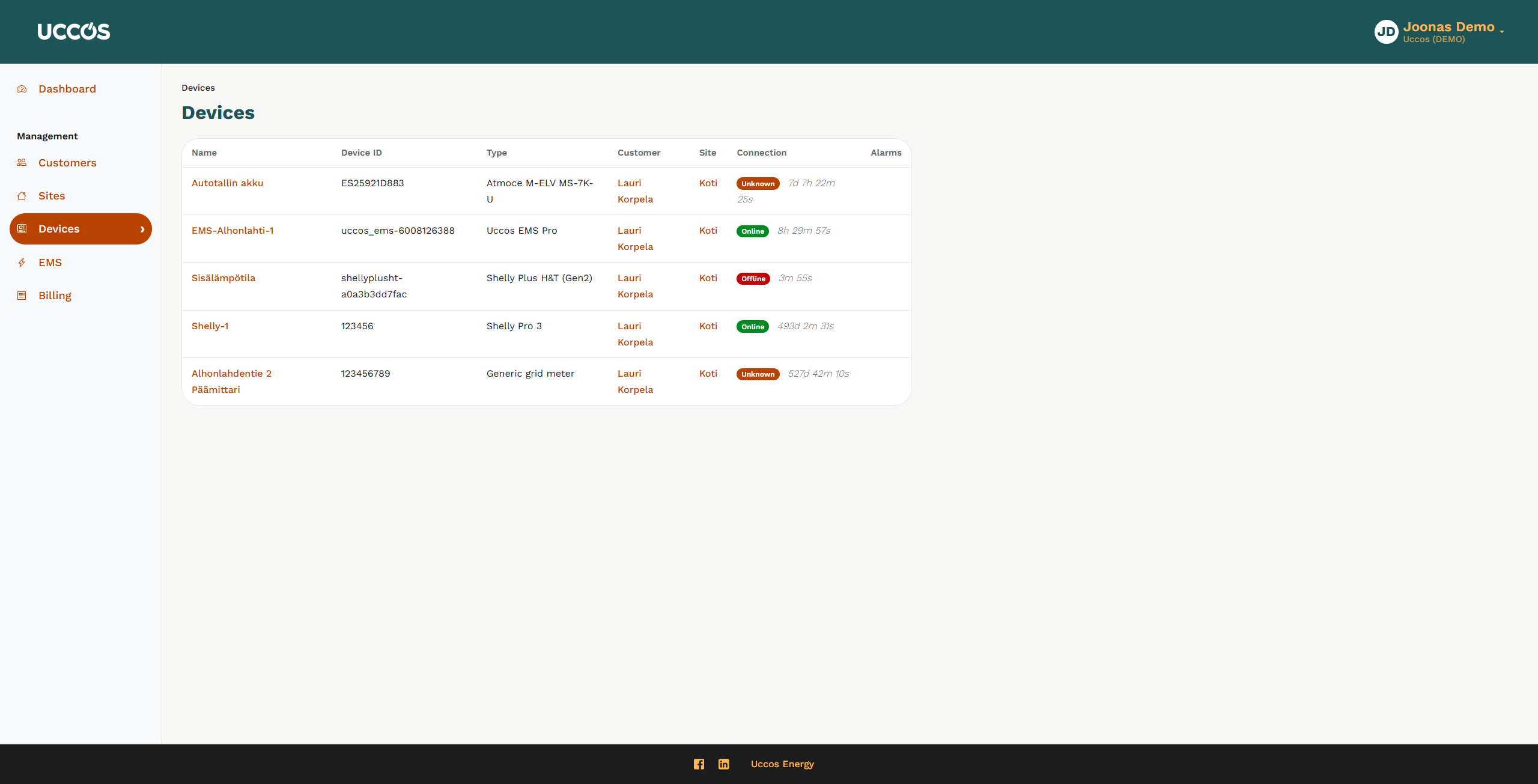
Task: Open the EMS section
Action: (x=50, y=263)
